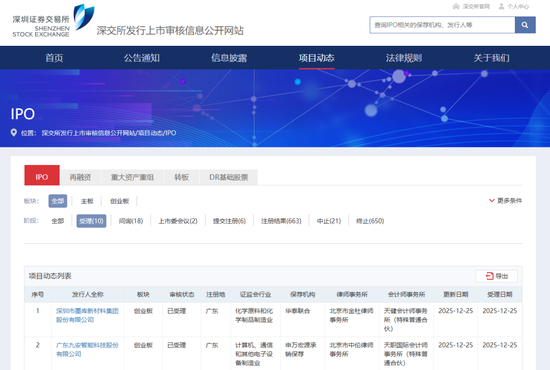Screen dimensions: 550x370
Task: Open the 法律规则 navigation item
Action: click(404, 58)
